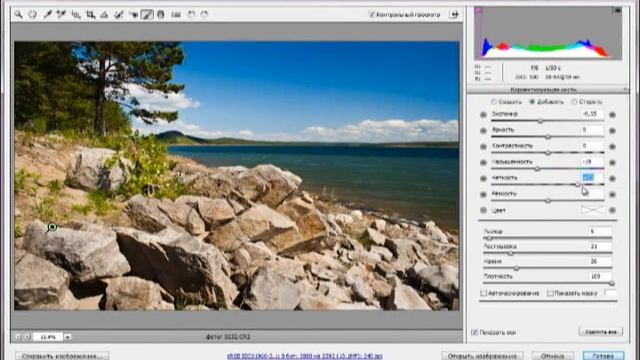Zoom out with the minus button
This screenshot has width=640, height=360.
tap(18, 337)
